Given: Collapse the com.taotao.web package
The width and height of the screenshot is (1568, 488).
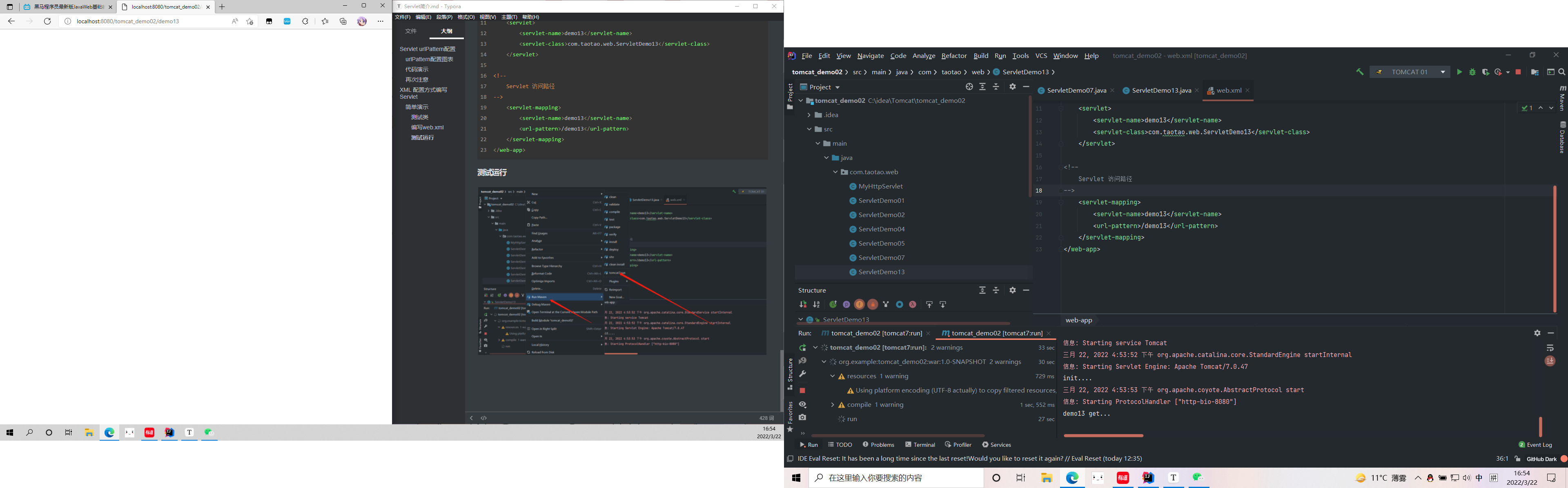Looking at the screenshot, I should pyautogui.click(x=835, y=172).
